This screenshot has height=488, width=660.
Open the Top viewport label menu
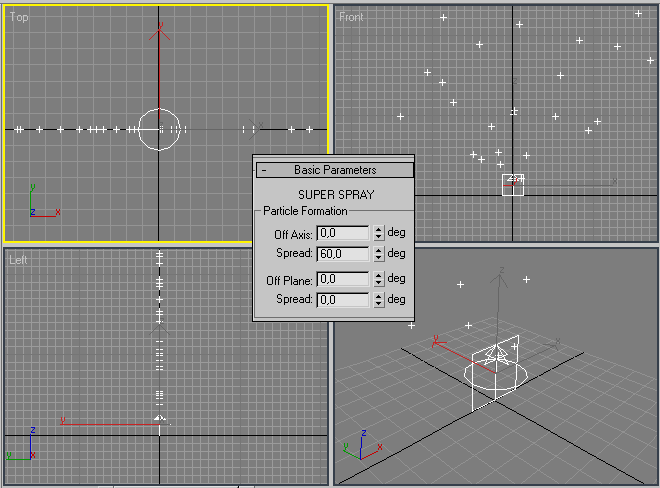pyautogui.click(x=19, y=17)
